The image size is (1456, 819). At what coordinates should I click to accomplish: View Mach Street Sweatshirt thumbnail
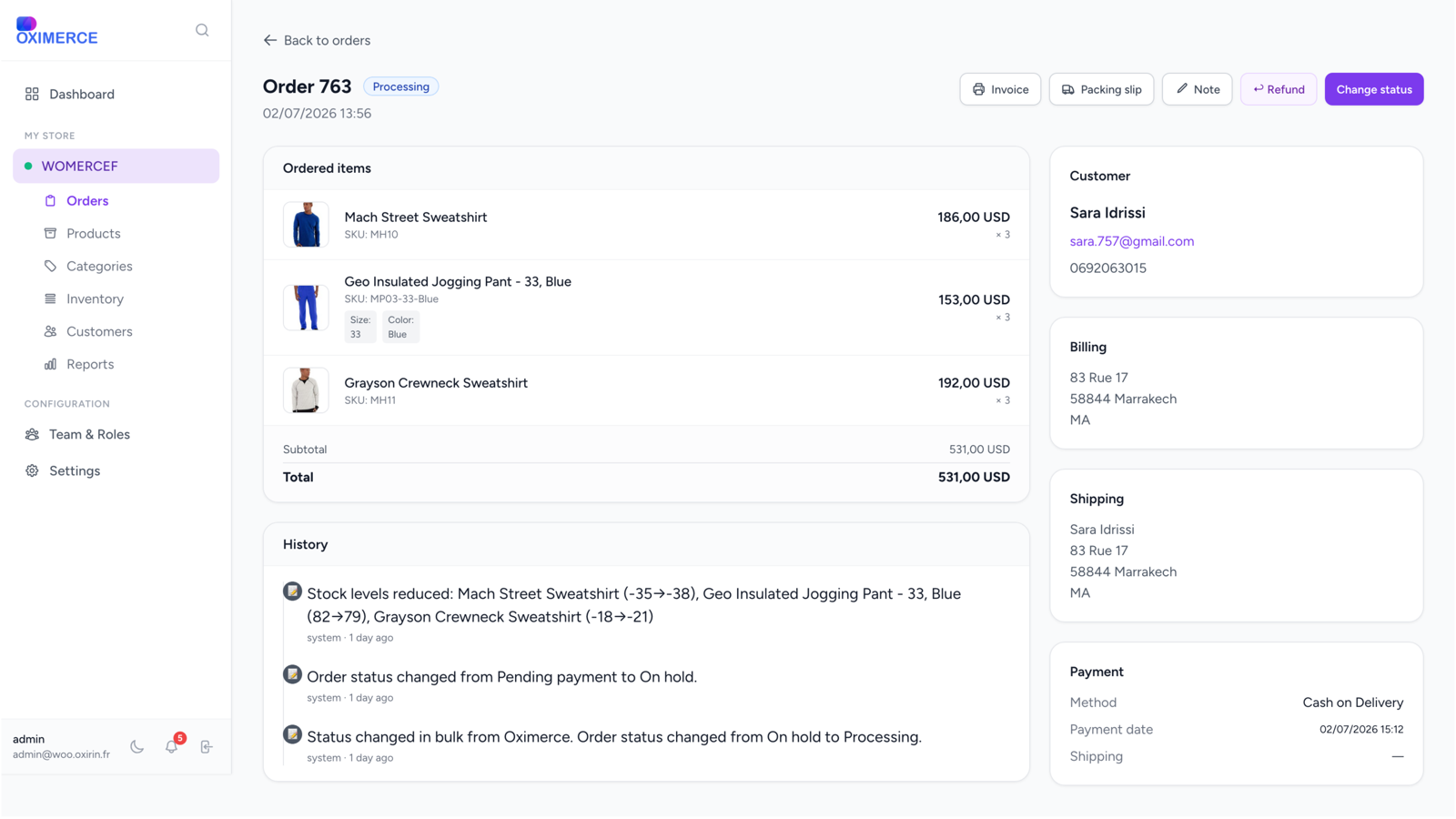click(x=306, y=225)
